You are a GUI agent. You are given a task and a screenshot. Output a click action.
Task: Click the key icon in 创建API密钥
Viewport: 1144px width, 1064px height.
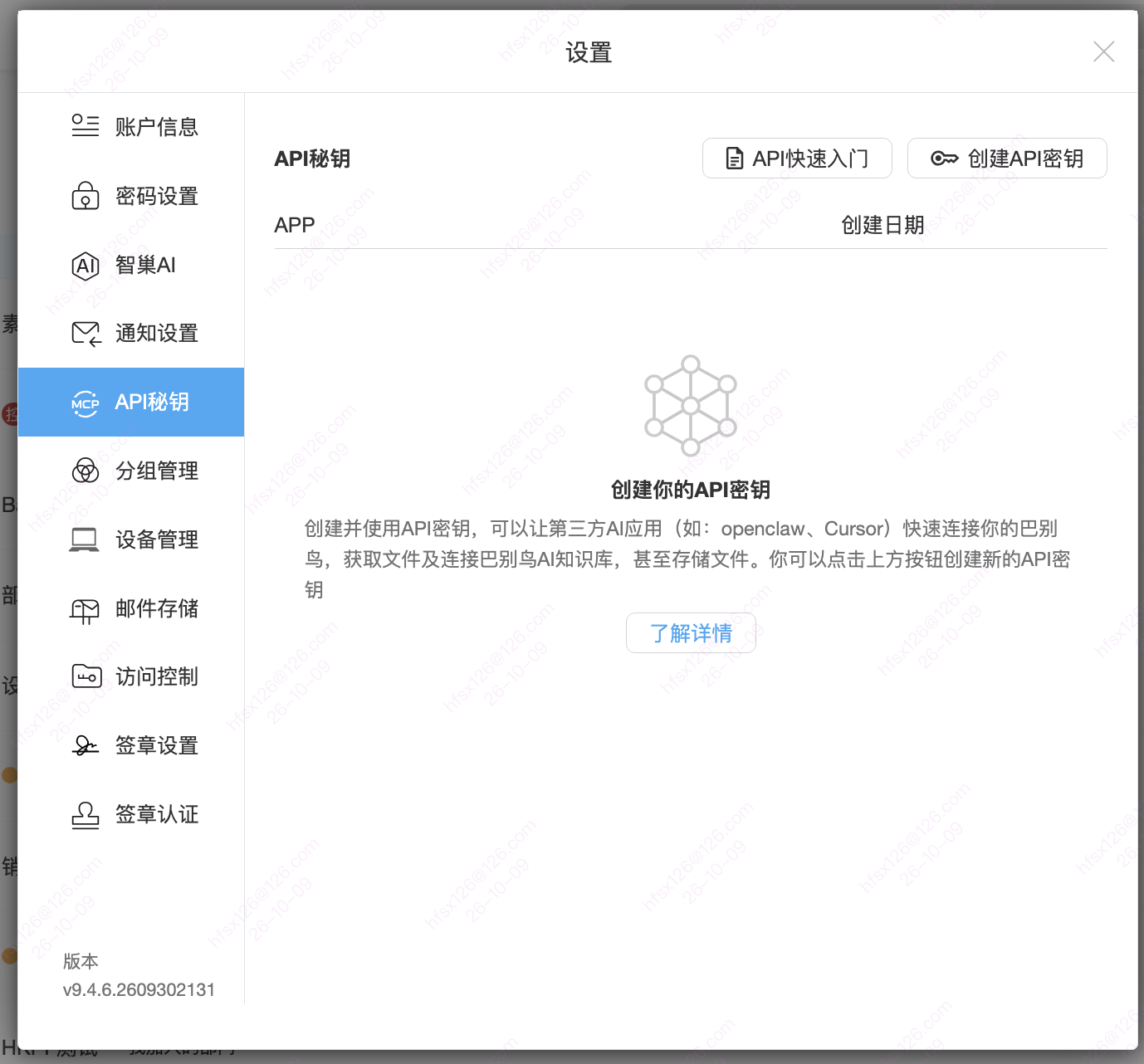click(944, 159)
